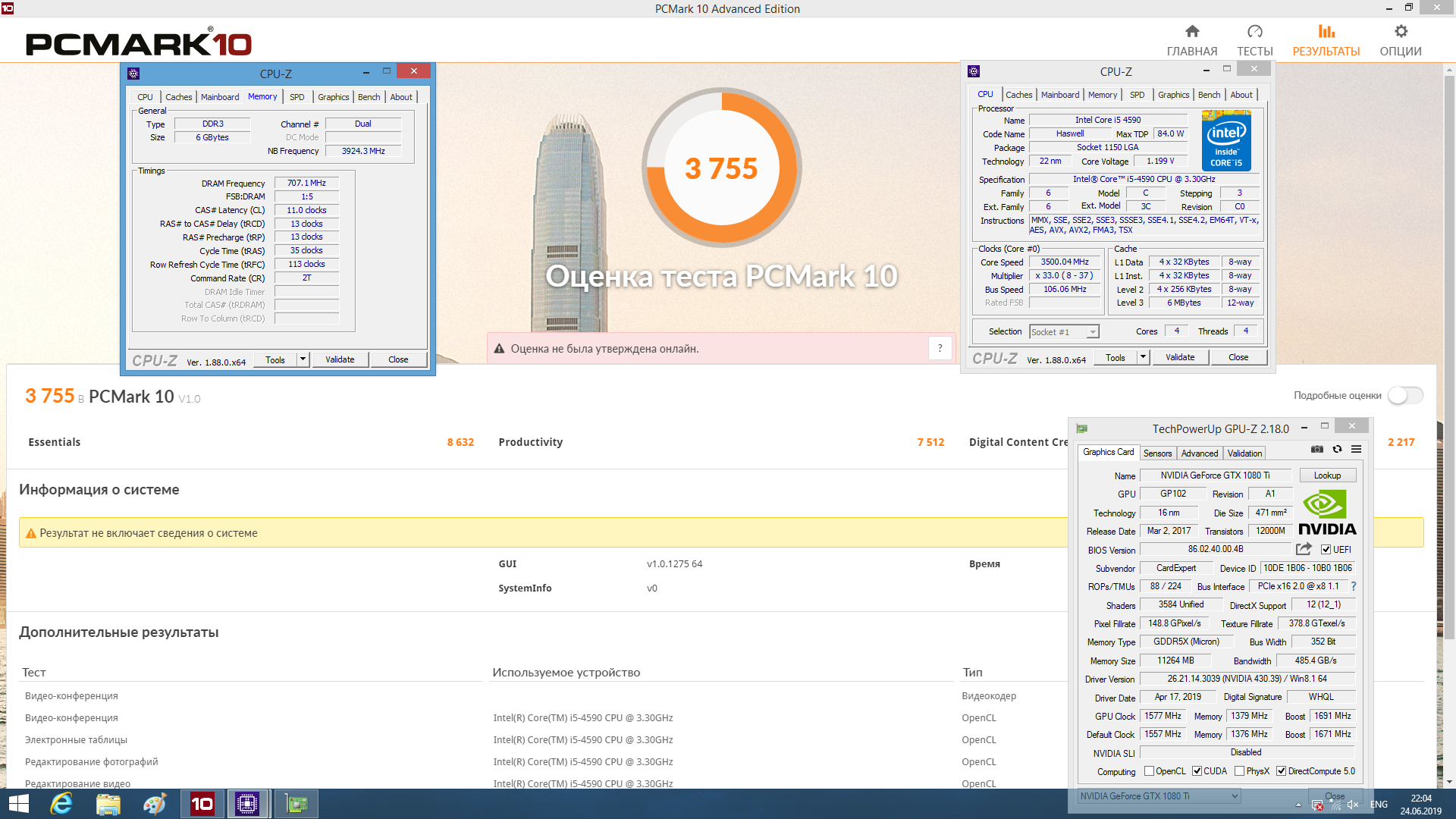Click the Productivity score 7 512
1456x819 pixels.
(x=930, y=442)
